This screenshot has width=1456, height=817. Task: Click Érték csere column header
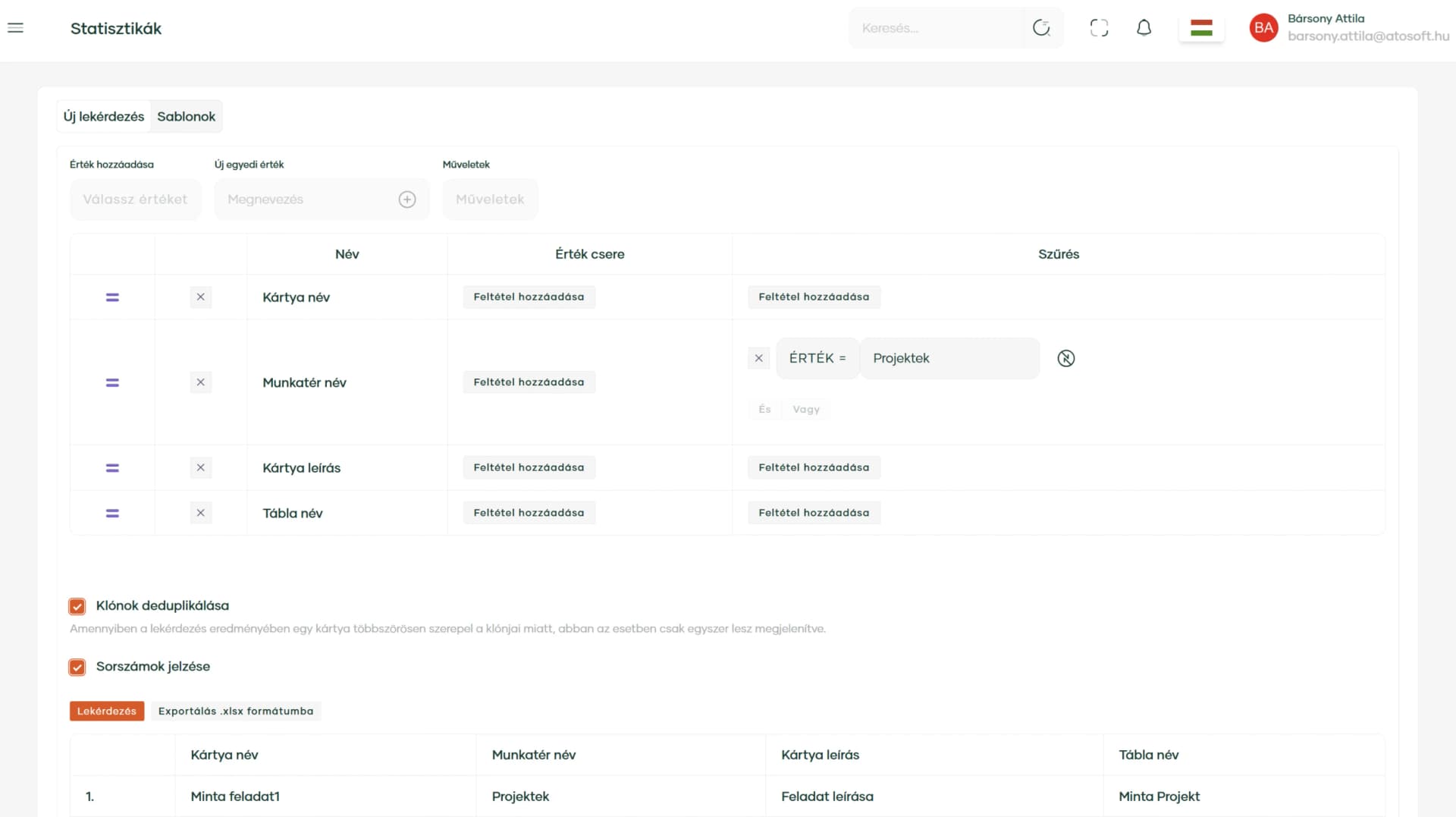point(590,254)
